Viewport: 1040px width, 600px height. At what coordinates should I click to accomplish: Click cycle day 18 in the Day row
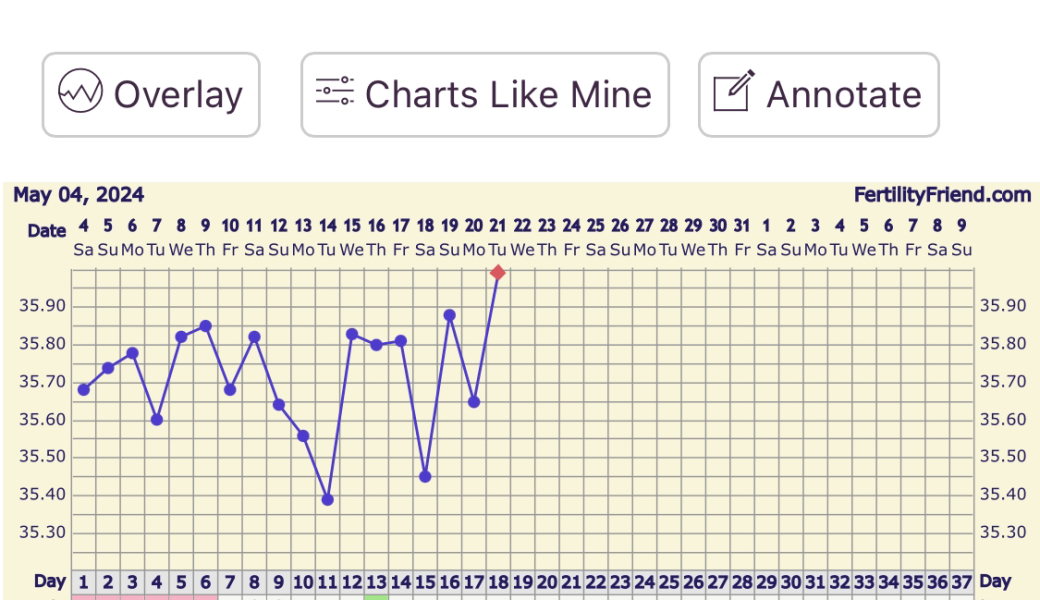(x=498, y=582)
